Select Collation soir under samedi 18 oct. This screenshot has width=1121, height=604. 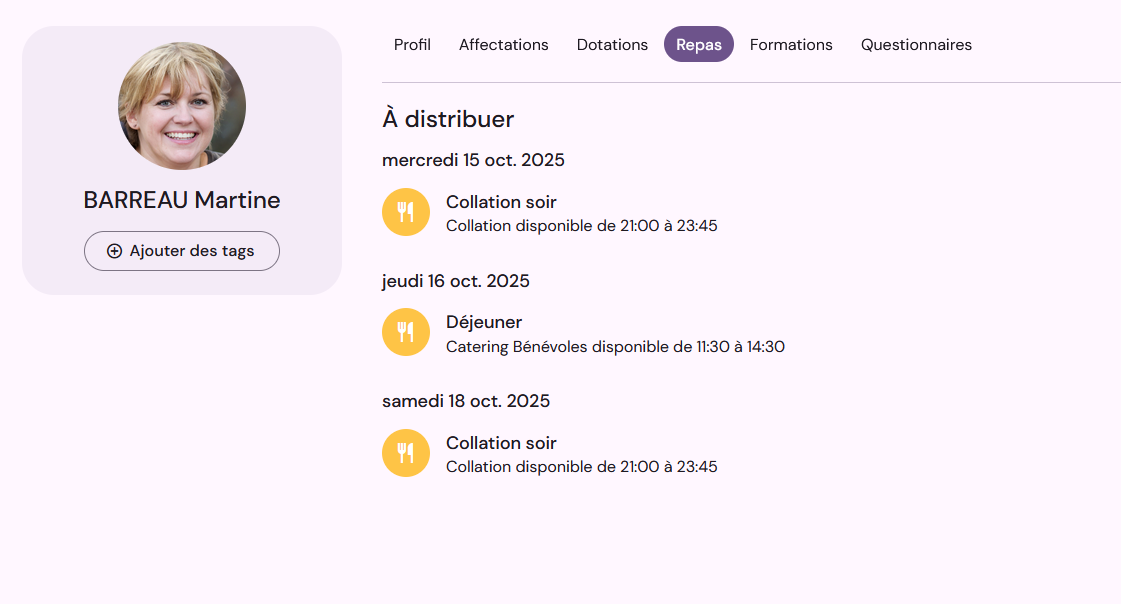tap(501, 443)
